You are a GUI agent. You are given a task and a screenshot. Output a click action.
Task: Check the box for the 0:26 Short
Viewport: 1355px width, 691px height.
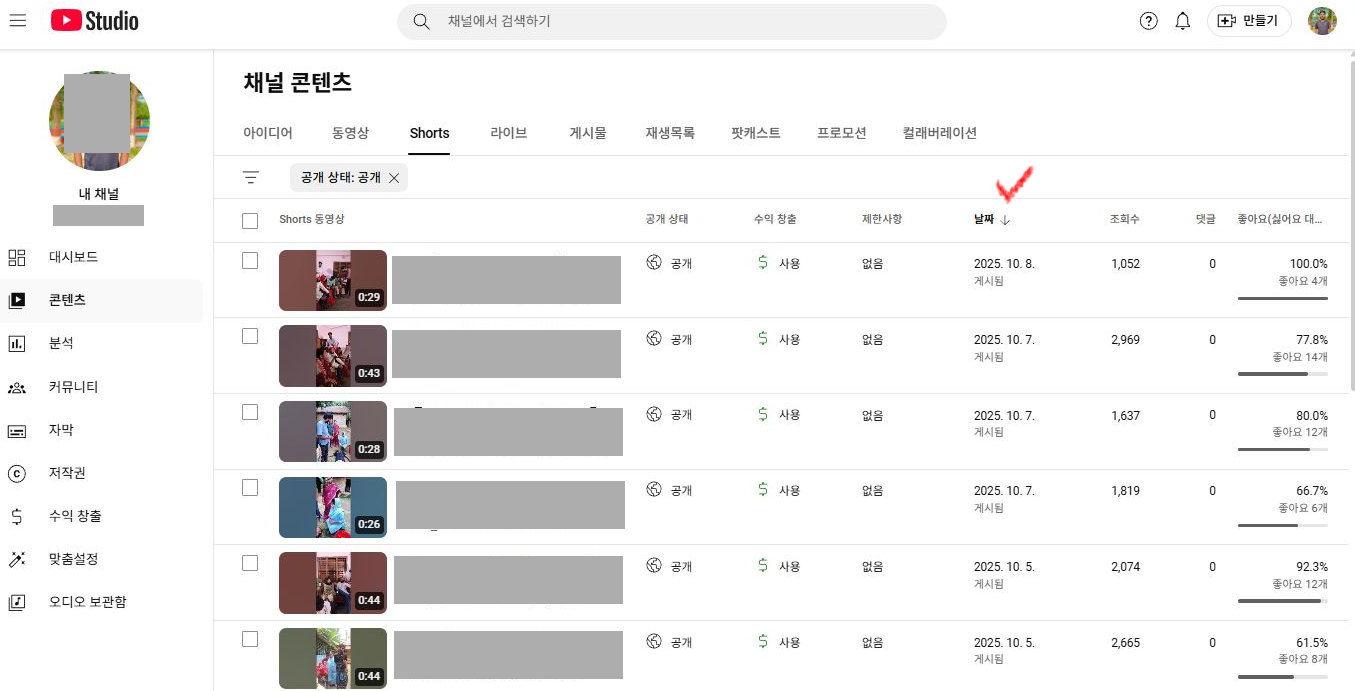click(x=250, y=488)
